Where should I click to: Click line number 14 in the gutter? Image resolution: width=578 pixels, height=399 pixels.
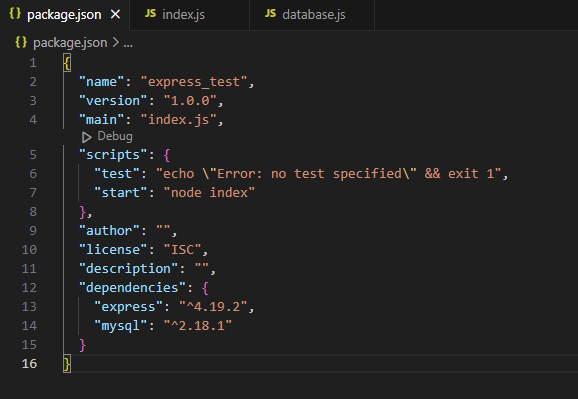29,326
